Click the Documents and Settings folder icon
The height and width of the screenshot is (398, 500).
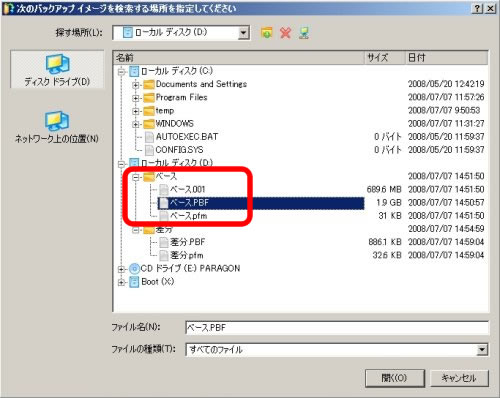click(149, 85)
